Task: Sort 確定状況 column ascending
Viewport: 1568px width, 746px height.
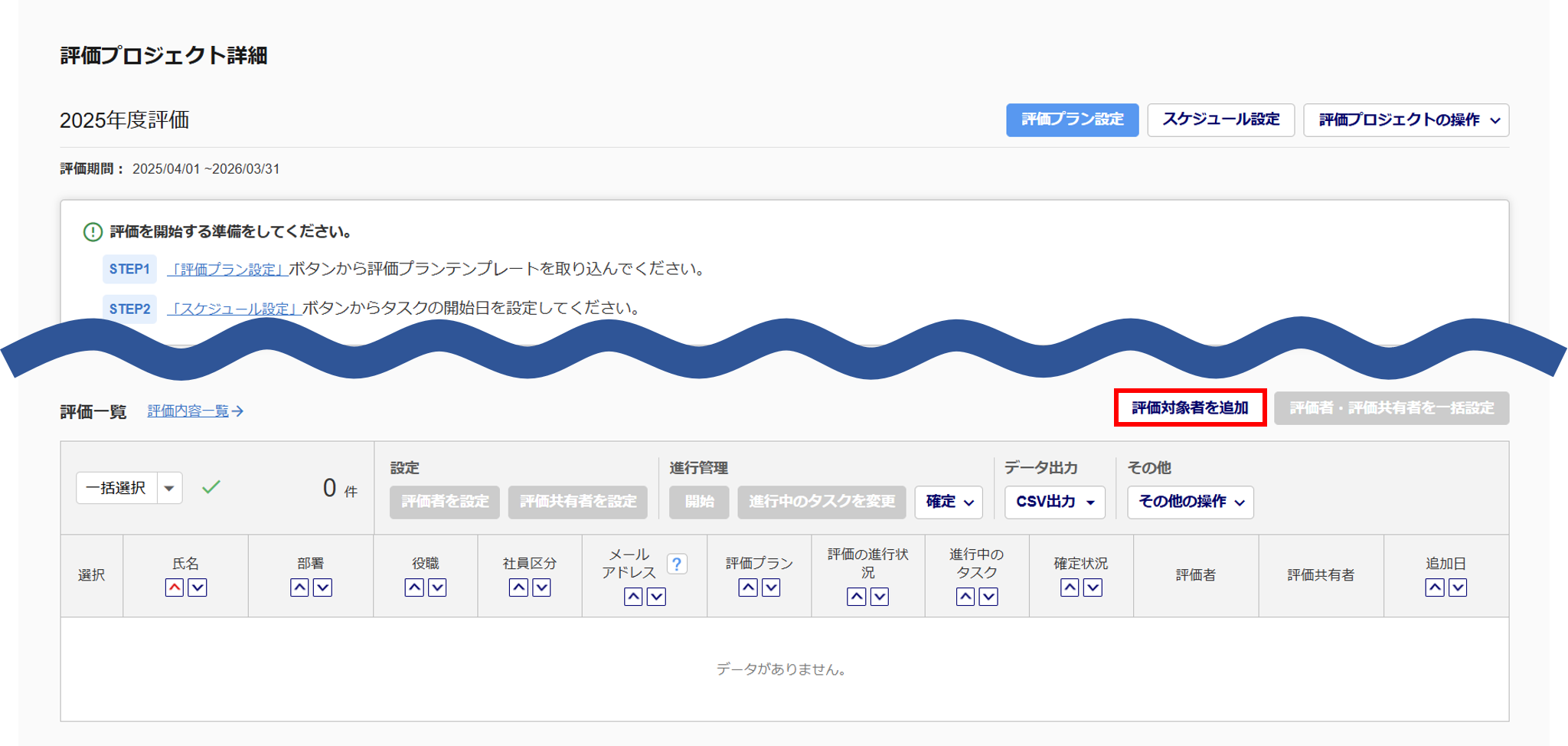Action: (1070, 587)
